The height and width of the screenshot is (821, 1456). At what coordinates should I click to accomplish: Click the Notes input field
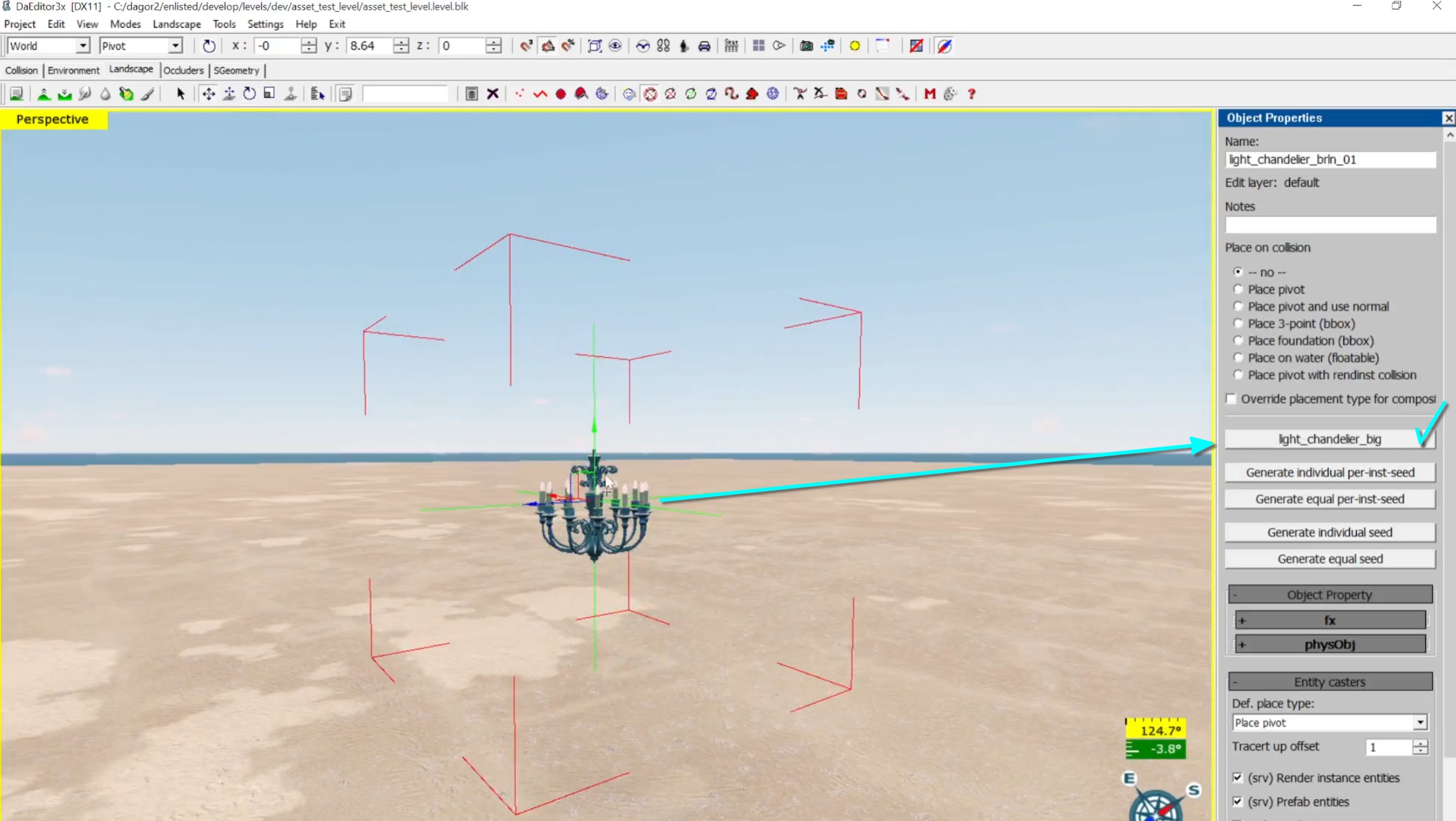(1330, 225)
